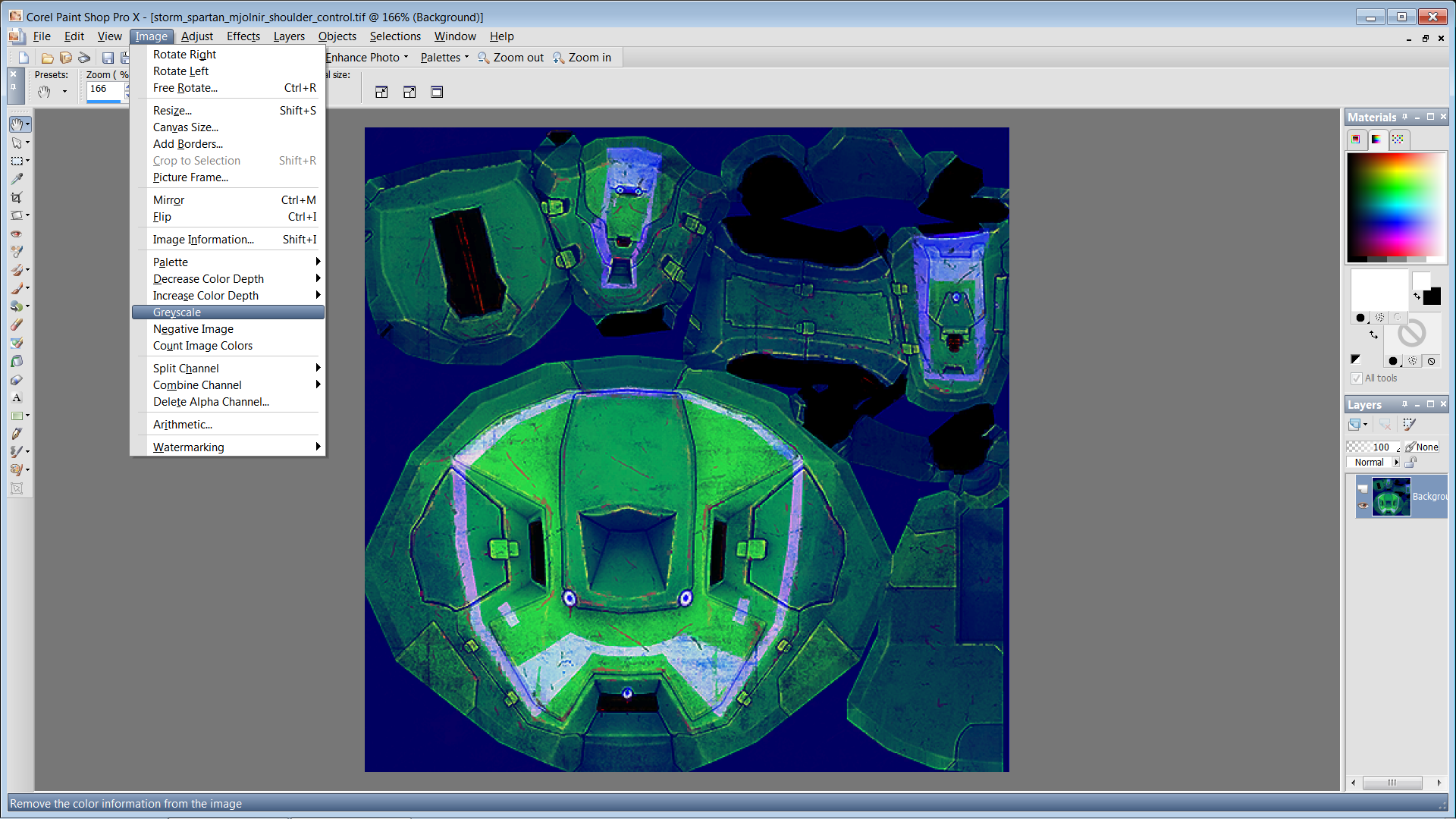Image resolution: width=1456 pixels, height=819 pixels.
Task: Click the New file icon
Action: click(24, 58)
